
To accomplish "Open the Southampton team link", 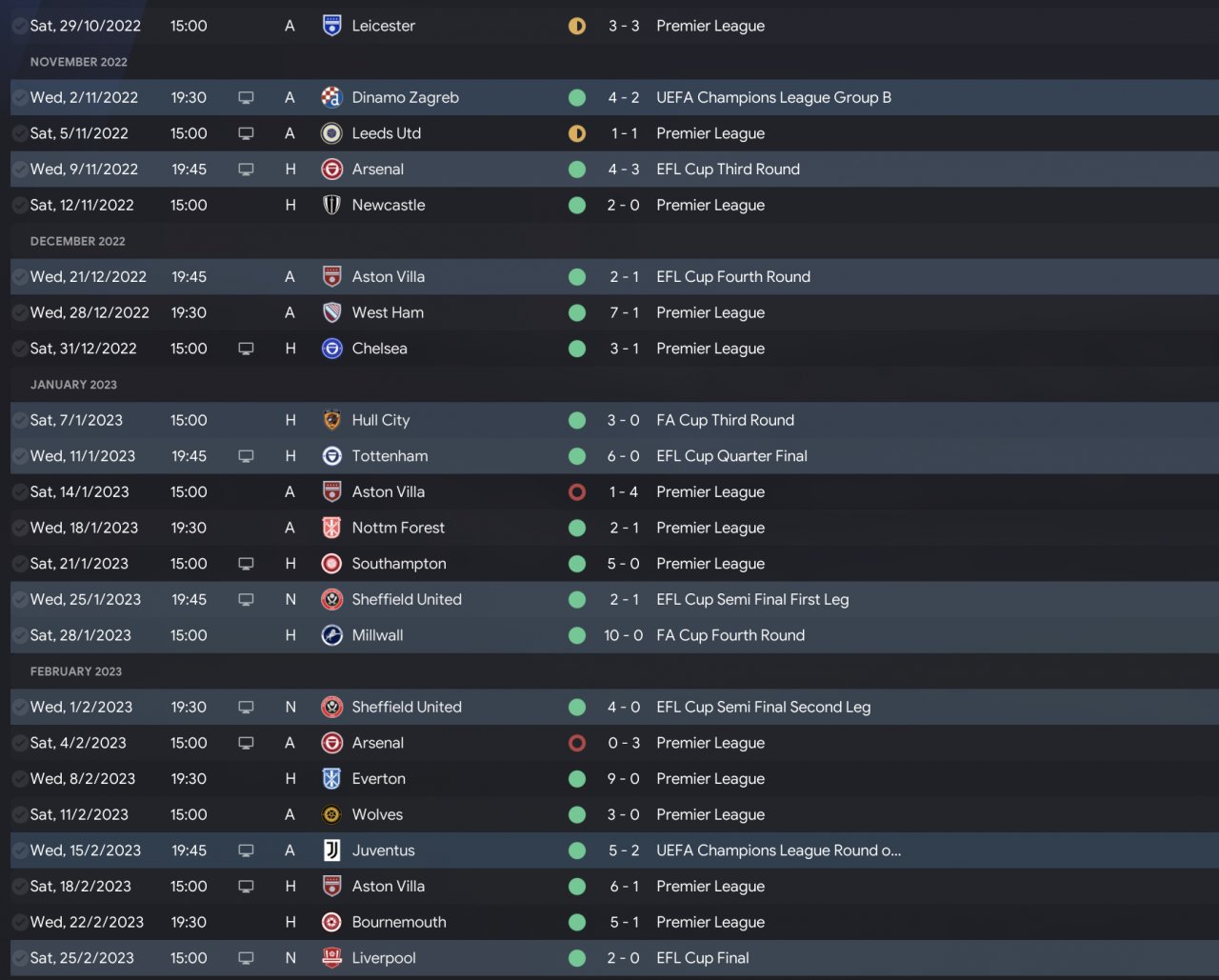I will [399, 564].
